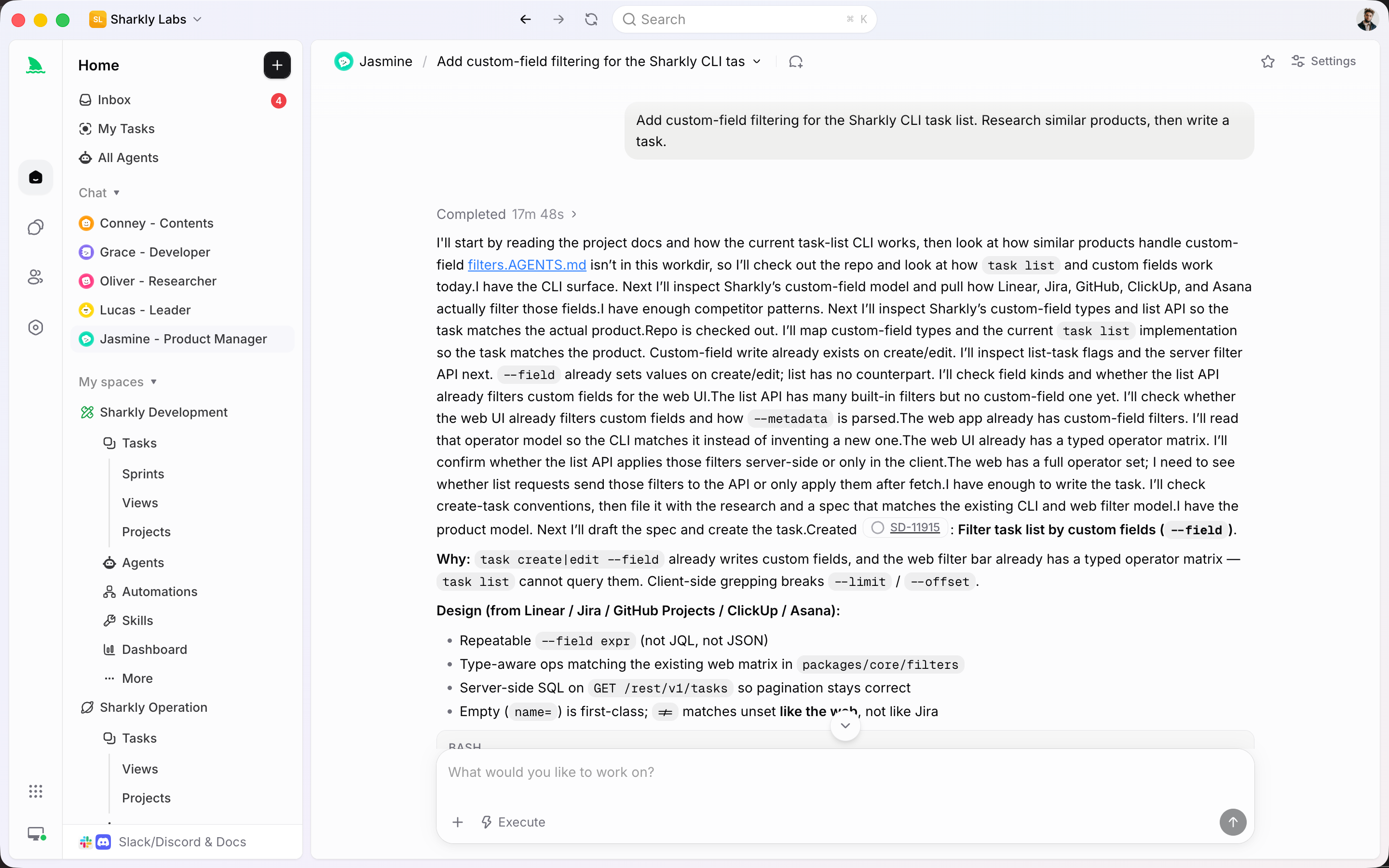Collapse the Chat section
This screenshot has height=868, width=1389.
(x=99, y=193)
